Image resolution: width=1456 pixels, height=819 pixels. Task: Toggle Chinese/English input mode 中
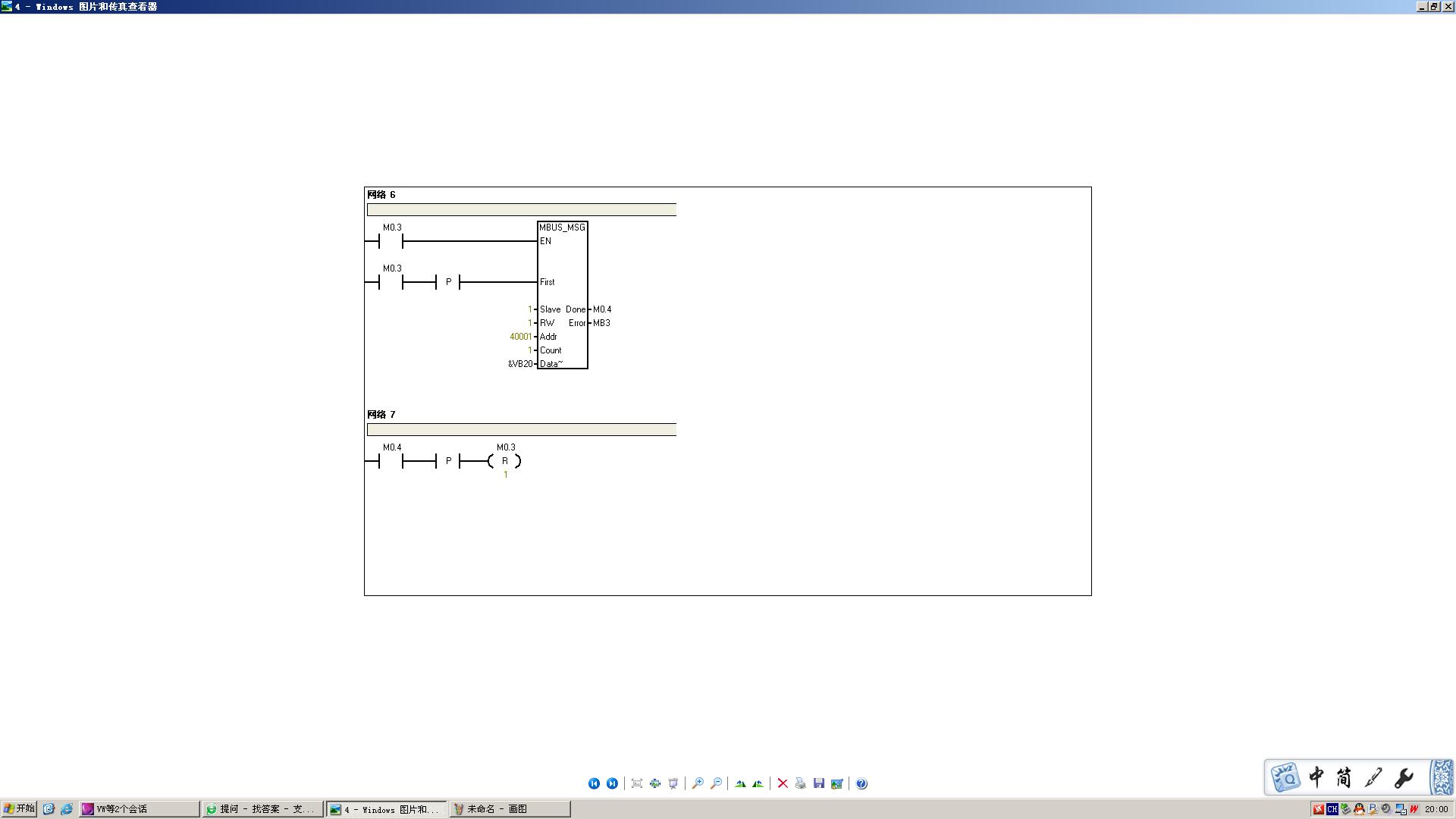(x=1316, y=777)
